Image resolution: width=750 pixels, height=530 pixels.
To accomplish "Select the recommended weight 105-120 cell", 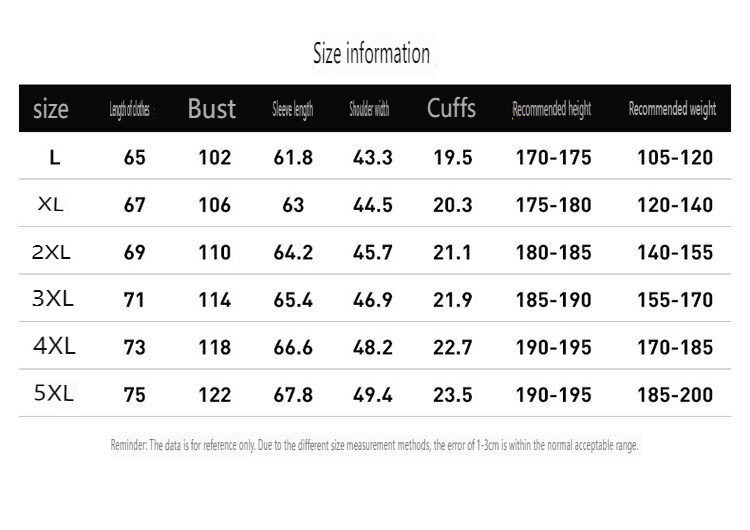I will (x=675, y=158).
